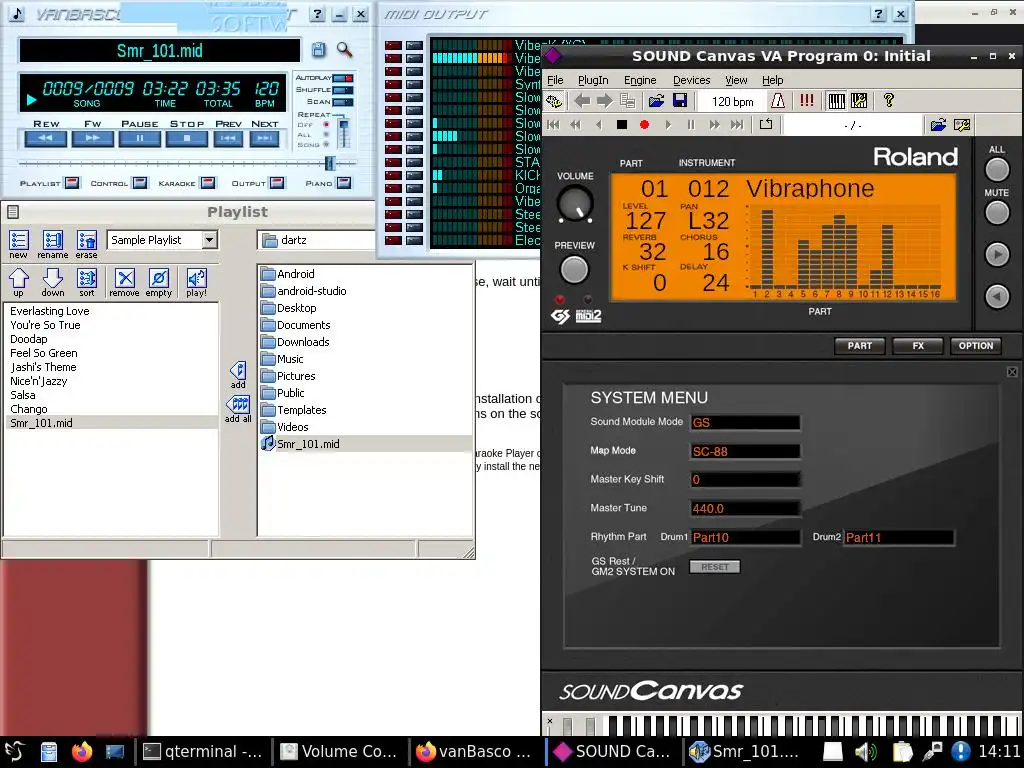Click the Repeat mode vertical slider
Screen dimensions: 1024x768
[x=343, y=132]
